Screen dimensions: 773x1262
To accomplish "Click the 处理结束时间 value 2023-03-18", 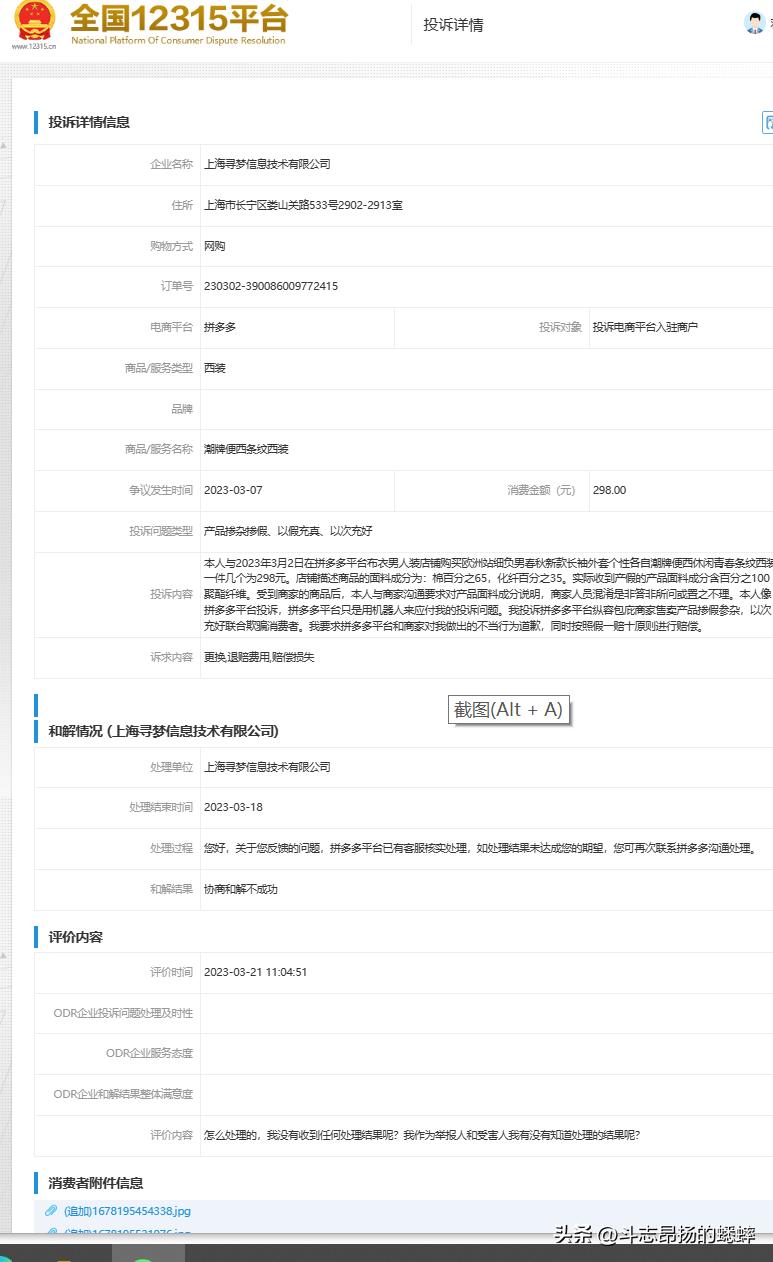I will coord(233,807).
